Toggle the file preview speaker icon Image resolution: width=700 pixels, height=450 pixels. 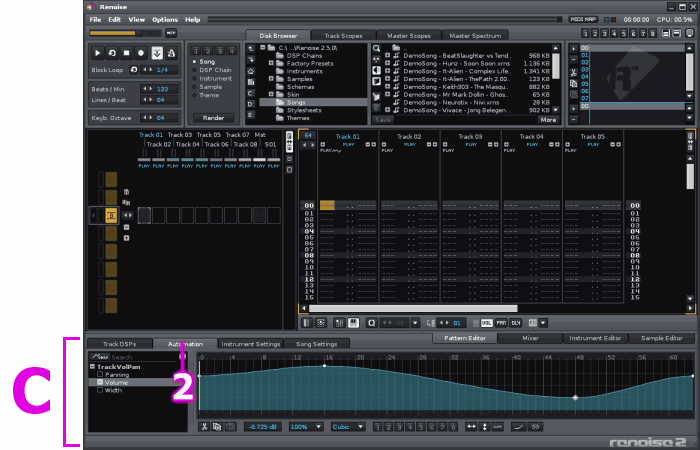click(x=376, y=71)
